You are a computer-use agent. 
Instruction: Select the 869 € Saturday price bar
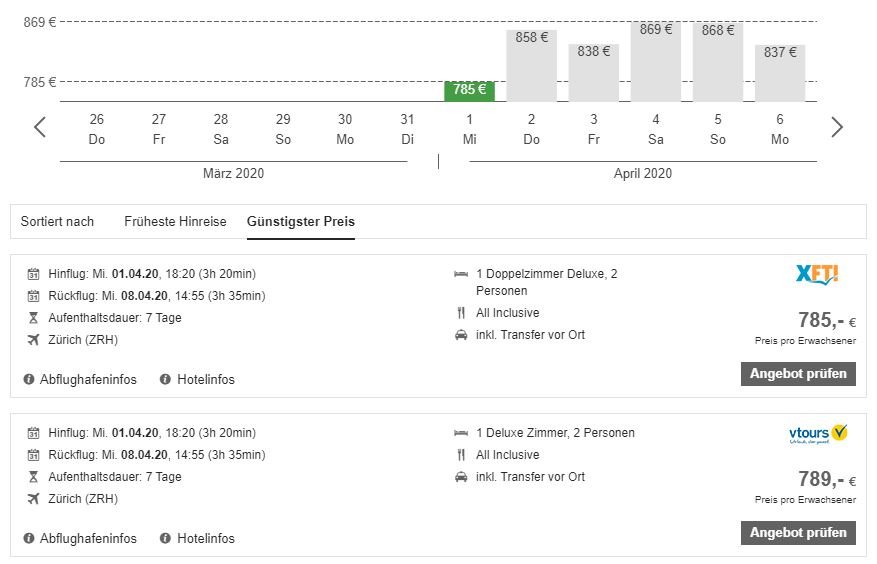point(655,61)
